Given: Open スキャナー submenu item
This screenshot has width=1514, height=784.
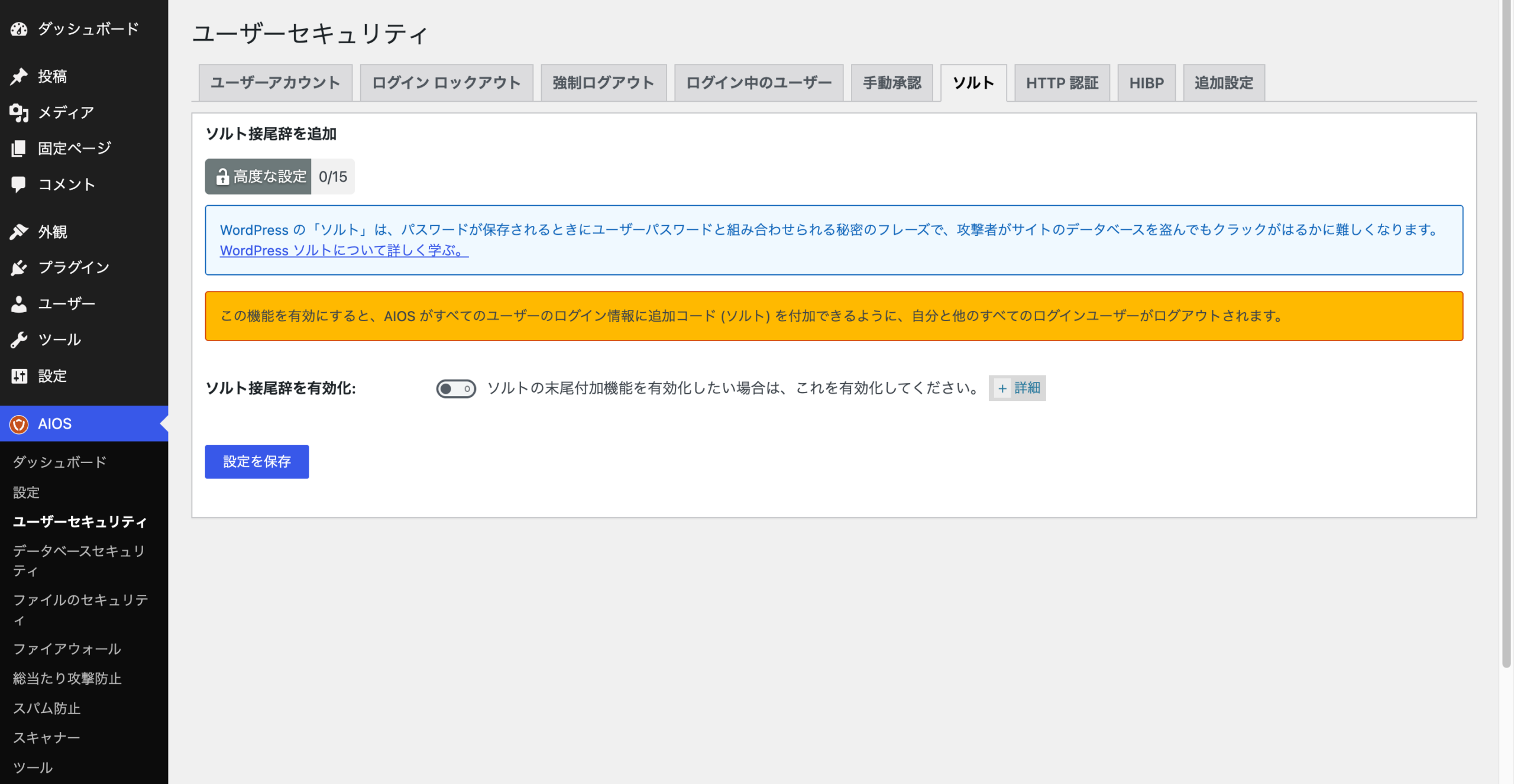Looking at the screenshot, I should 47,737.
